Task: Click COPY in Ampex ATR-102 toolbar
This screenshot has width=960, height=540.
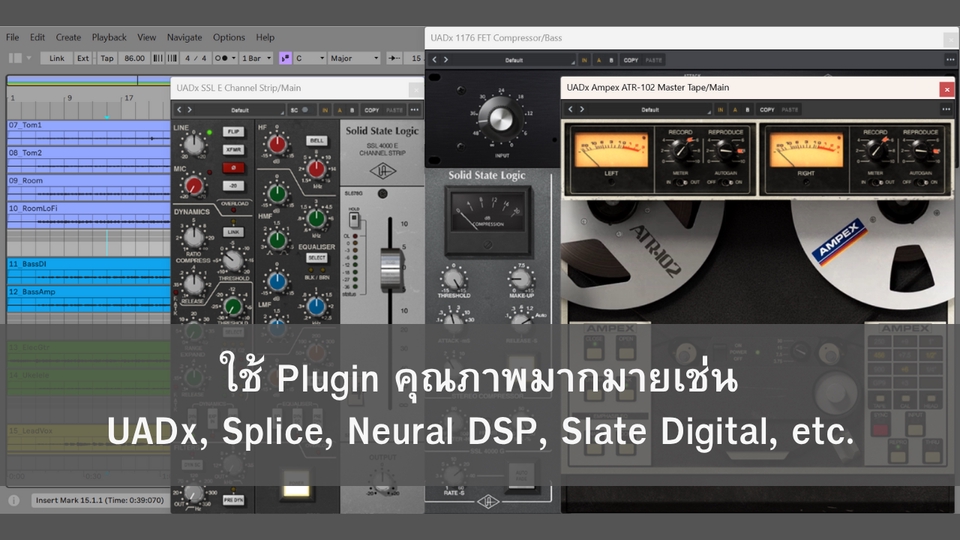Action: click(x=767, y=110)
